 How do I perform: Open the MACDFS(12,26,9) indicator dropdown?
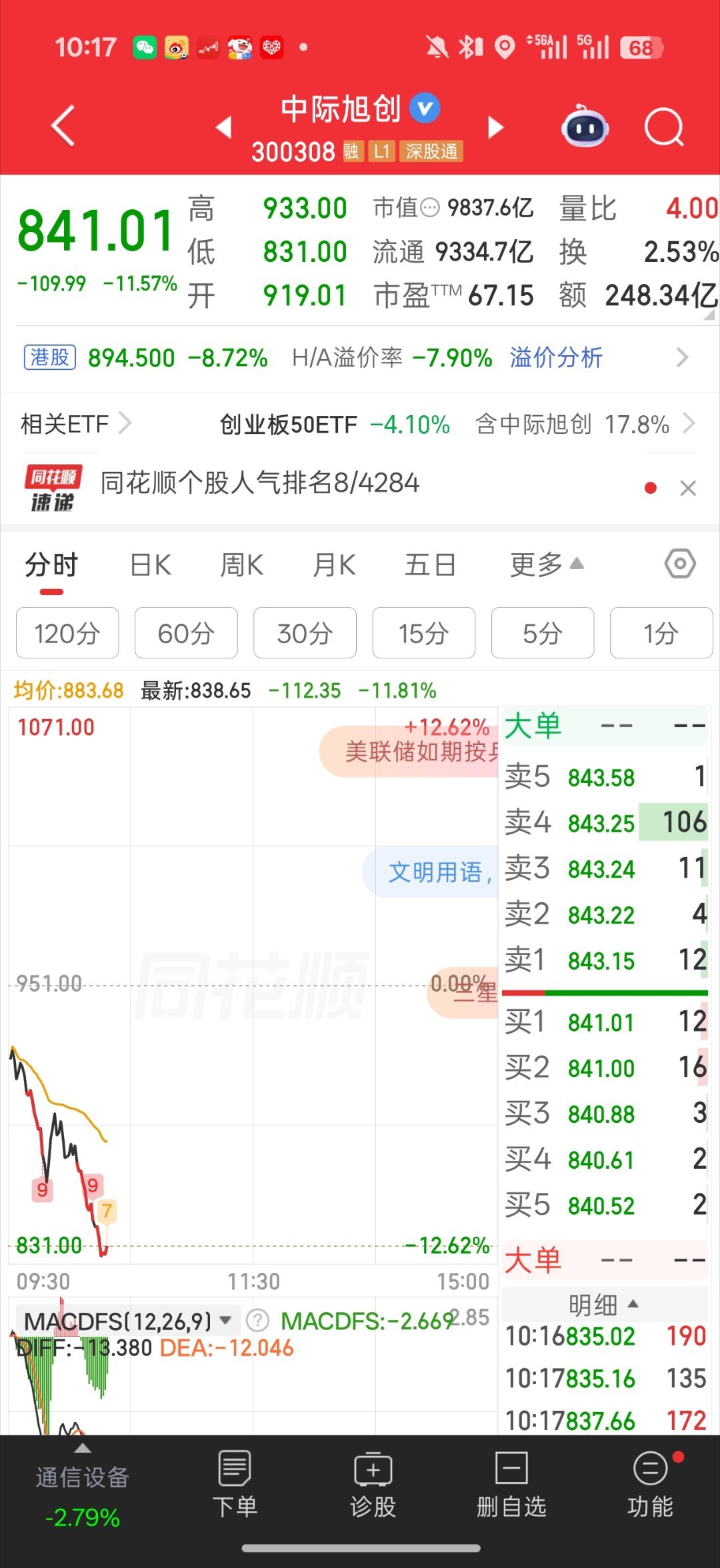click(128, 1321)
